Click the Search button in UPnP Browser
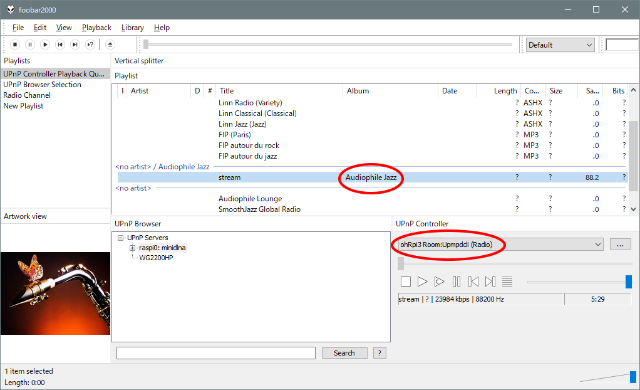The width and height of the screenshot is (640, 390). [x=344, y=353]
